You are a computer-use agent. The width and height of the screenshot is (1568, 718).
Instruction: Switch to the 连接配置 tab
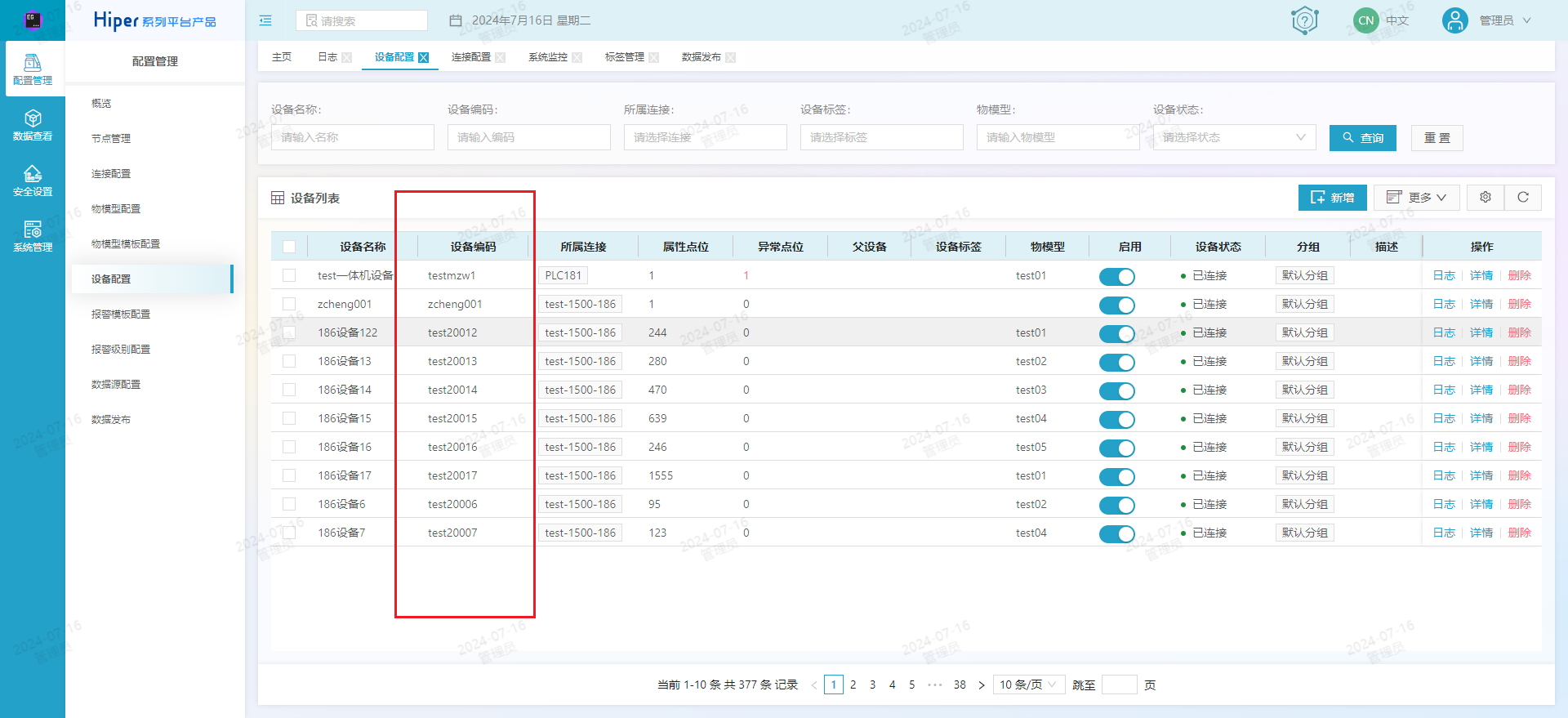click(471, 57)
